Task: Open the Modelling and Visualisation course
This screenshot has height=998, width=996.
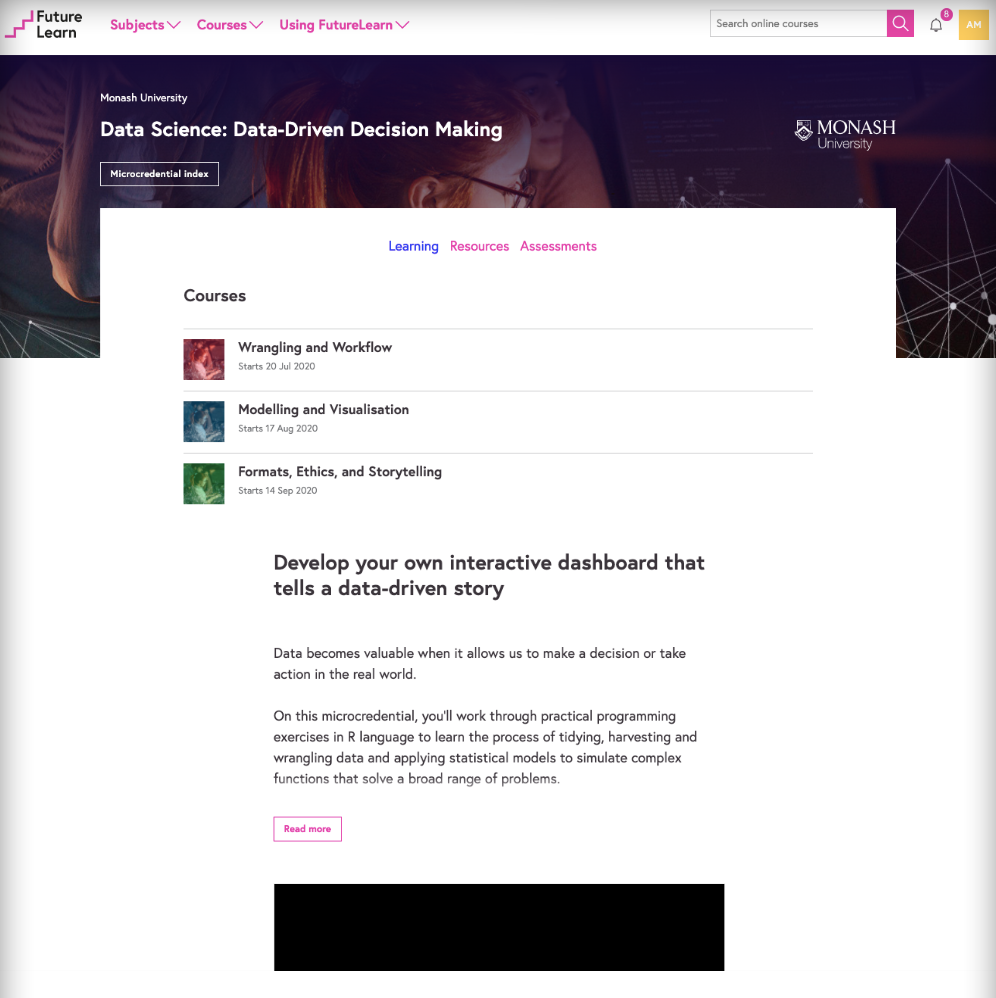Action: pos(323,409)
